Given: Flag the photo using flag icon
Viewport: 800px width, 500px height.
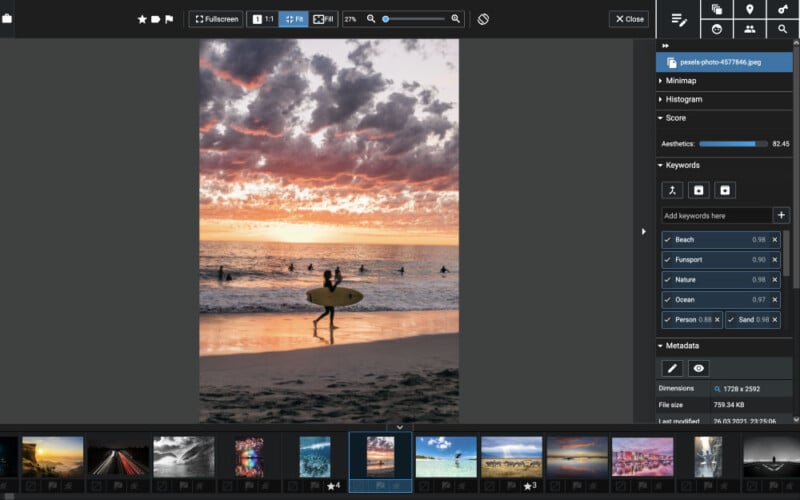Looking at the screenshot, I should click(x=169, y=19).
